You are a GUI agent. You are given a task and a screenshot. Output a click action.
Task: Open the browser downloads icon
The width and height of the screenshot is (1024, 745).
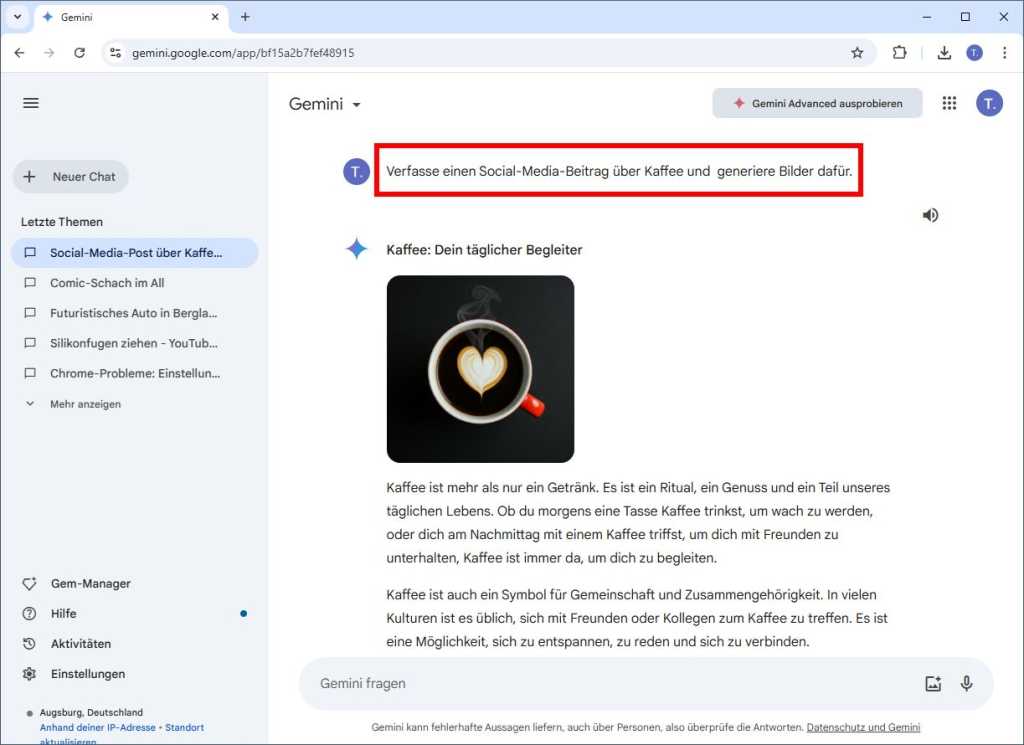click(x=943, y=52)
